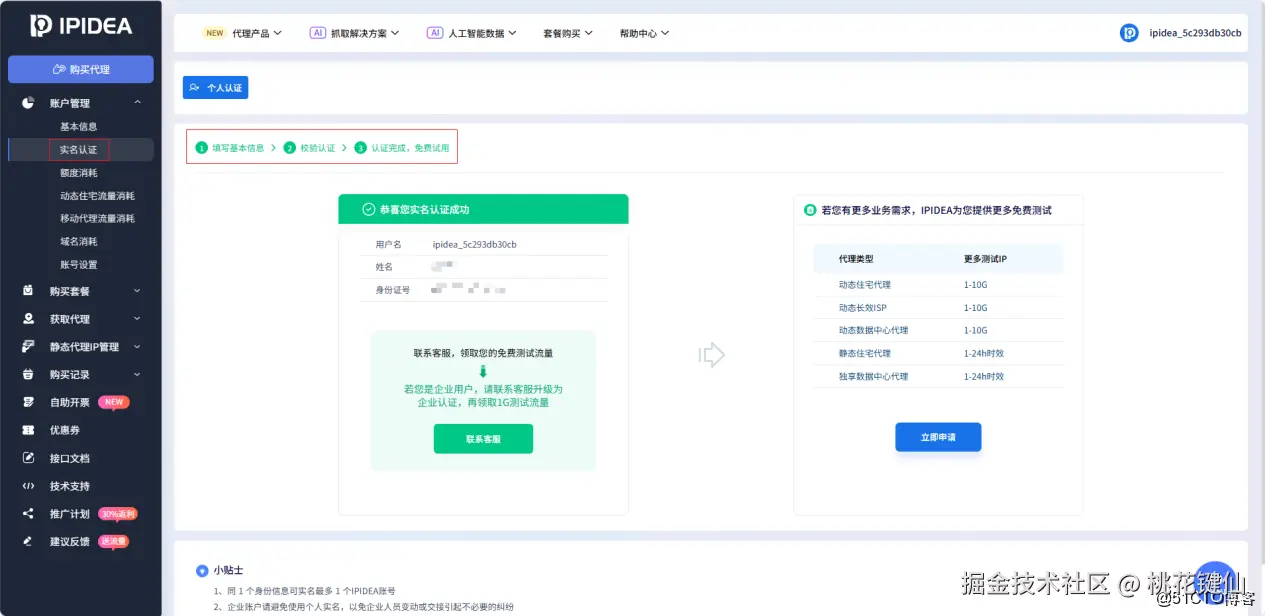Image resolution: width=1265 pixels, height=616 pixels.
Task: Expand the 代理产品 dropdown menu
Action: [x=257, y=33]
